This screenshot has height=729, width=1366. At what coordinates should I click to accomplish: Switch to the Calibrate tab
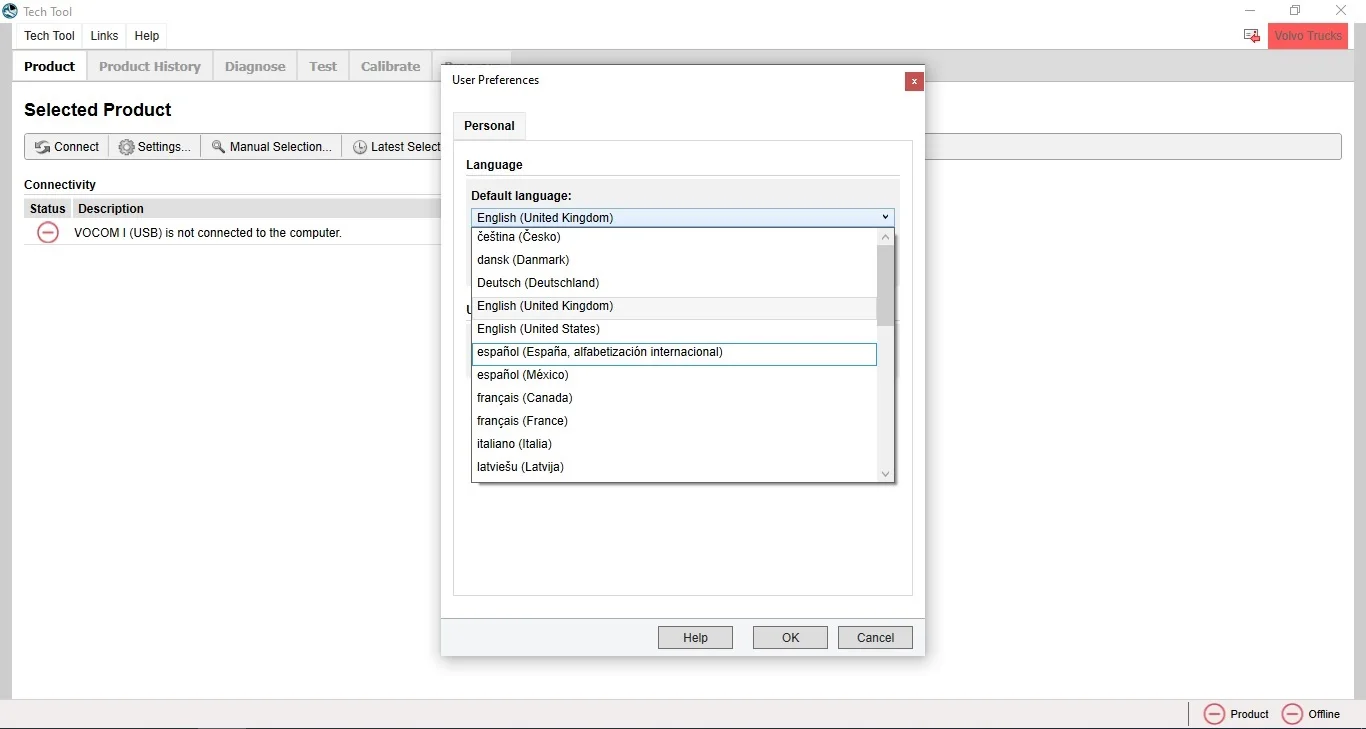pos(390,67)
